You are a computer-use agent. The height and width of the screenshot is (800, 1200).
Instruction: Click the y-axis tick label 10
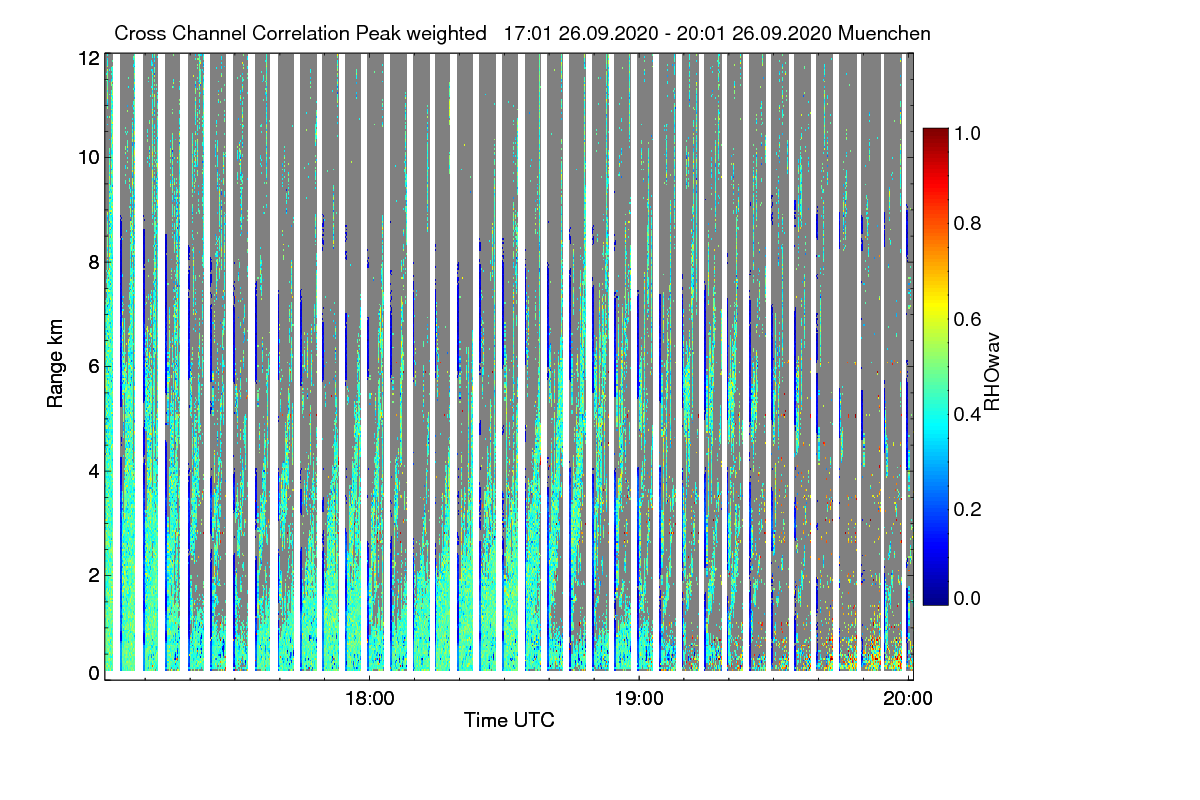(x=88, y=157)
